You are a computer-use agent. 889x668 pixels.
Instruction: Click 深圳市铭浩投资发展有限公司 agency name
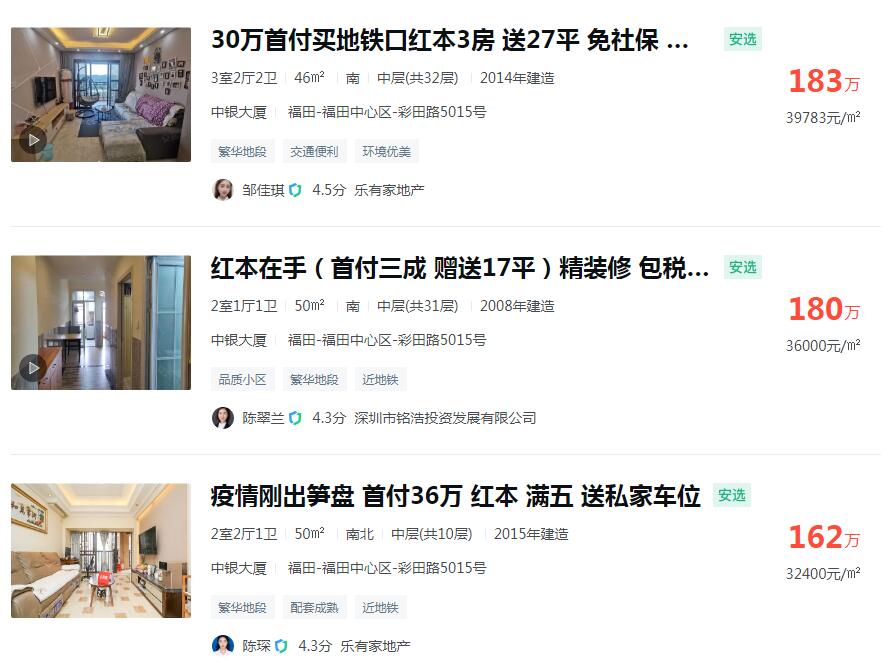445,418
